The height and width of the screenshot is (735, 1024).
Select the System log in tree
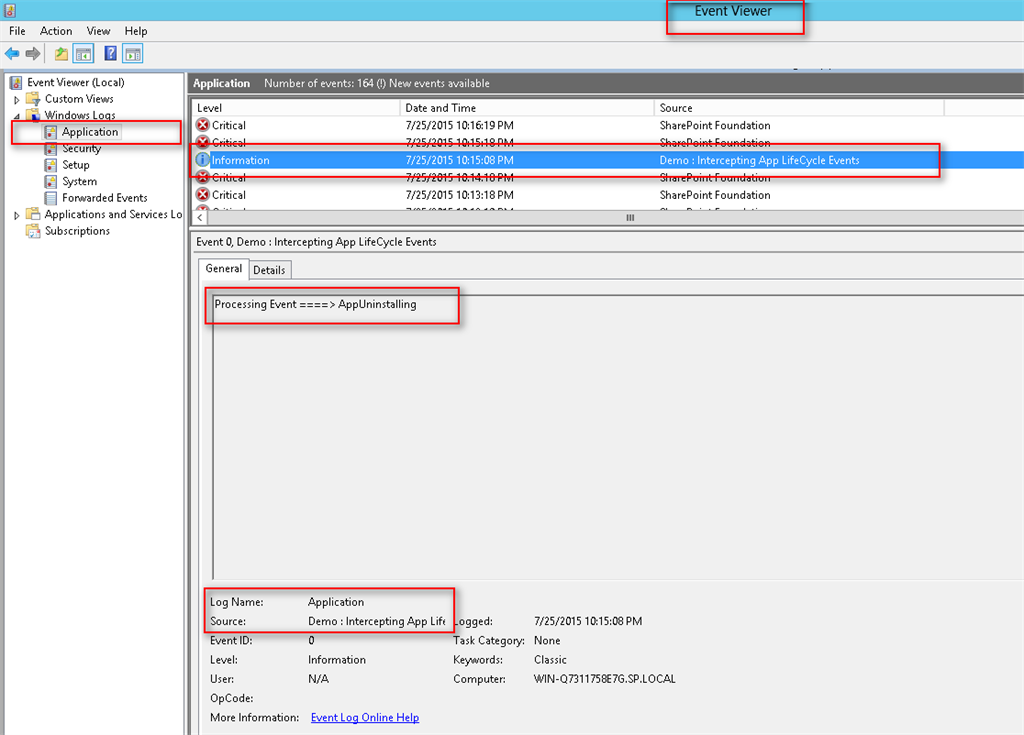[80, 181]
